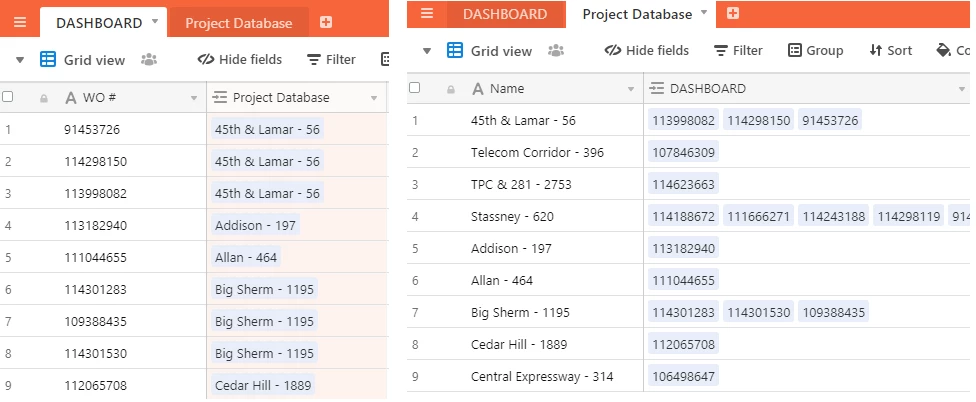Open DASHBOARD tab dropdown arrow in left window

(x=155, y=22)
